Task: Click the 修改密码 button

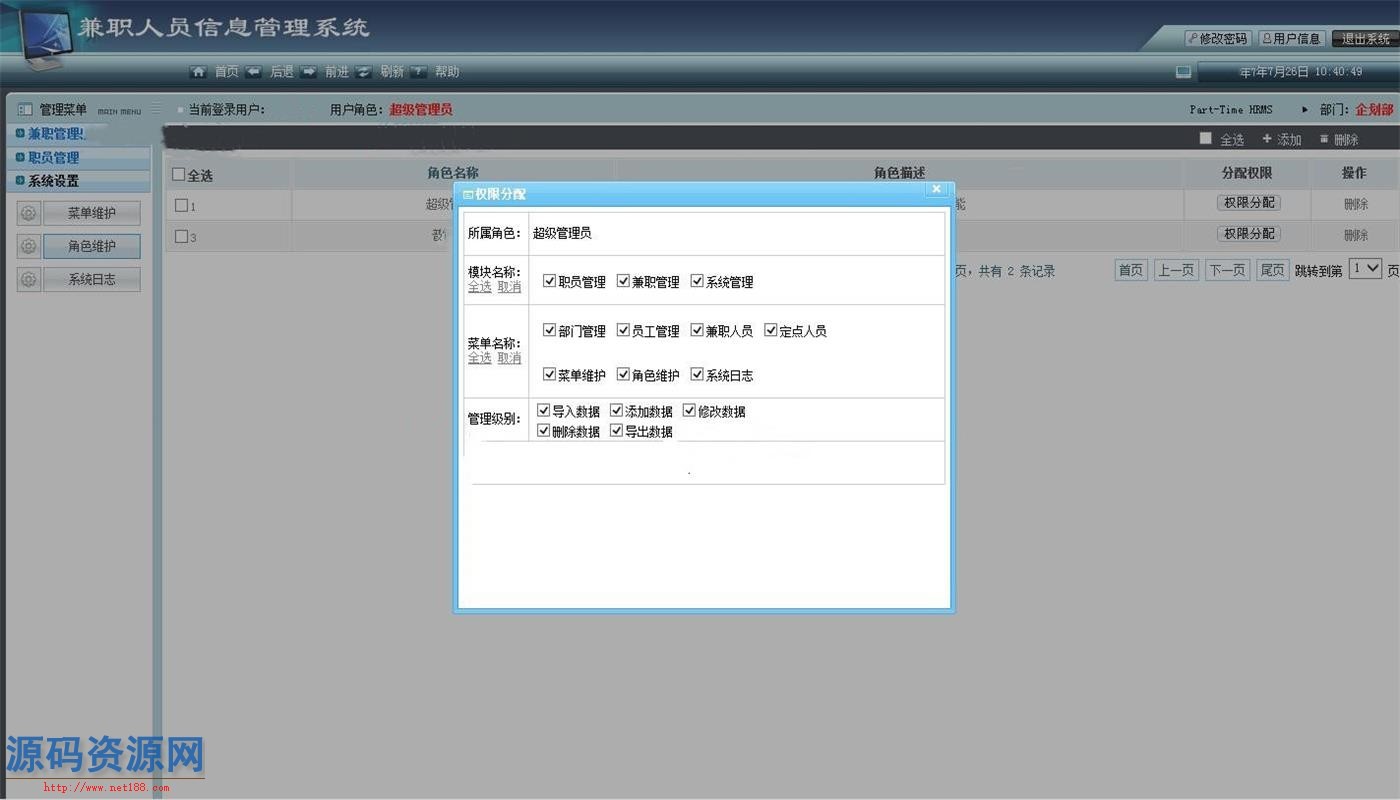Action: pyautogui.click(x=1217, y=39)
